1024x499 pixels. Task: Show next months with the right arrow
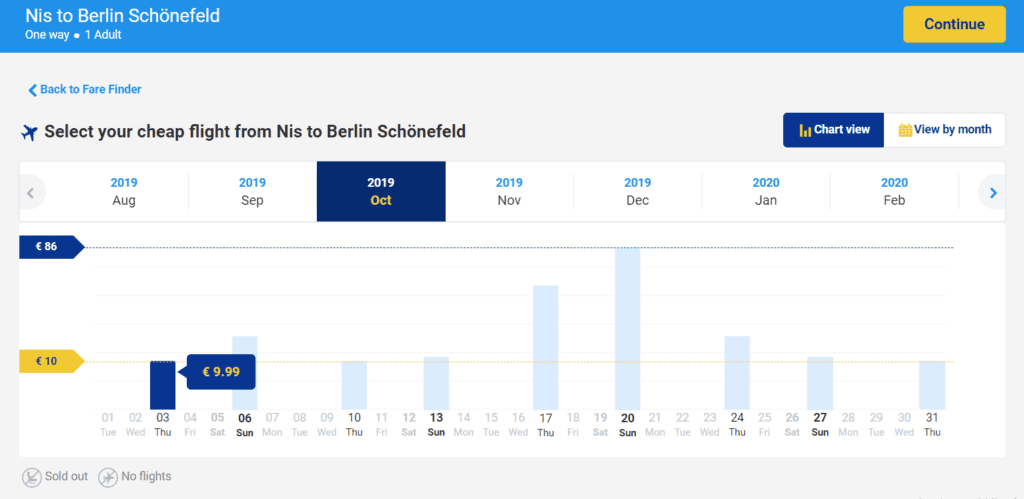[x=993, y=193]
